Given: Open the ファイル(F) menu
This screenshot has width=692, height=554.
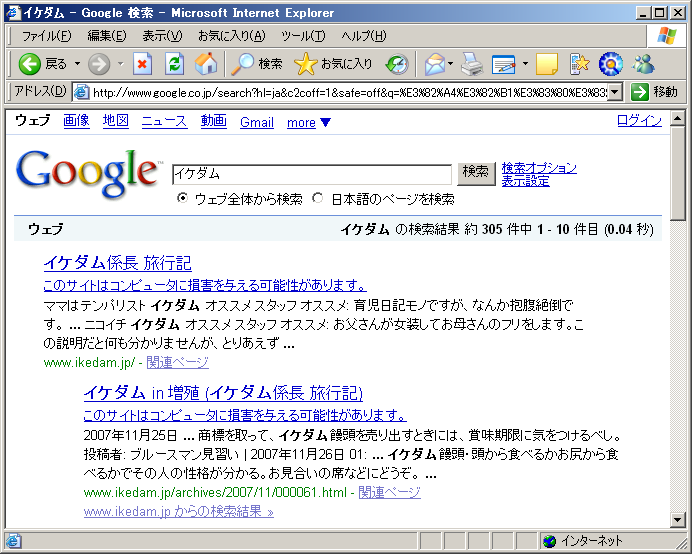Looking at the screenshot, I should pyautogui.click(x=46, y=36).
